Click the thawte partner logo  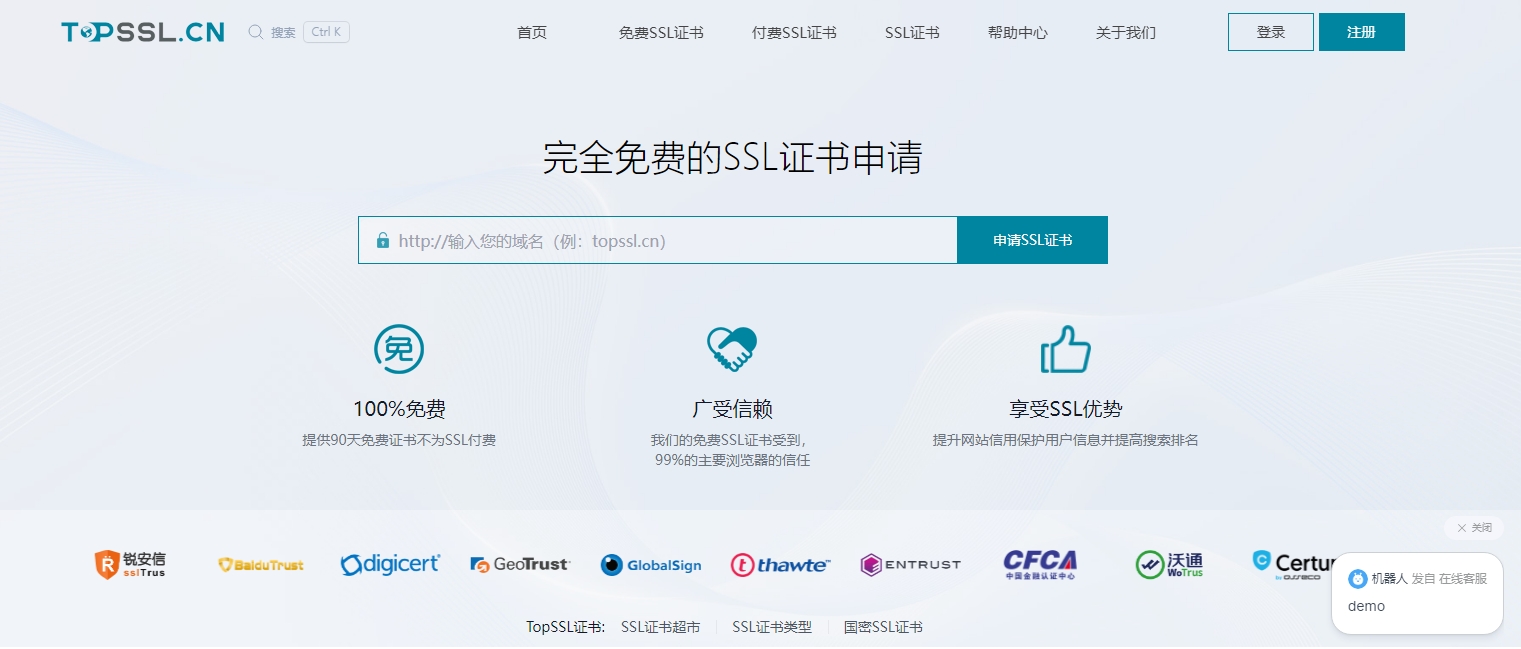click(x=780, y=565)
